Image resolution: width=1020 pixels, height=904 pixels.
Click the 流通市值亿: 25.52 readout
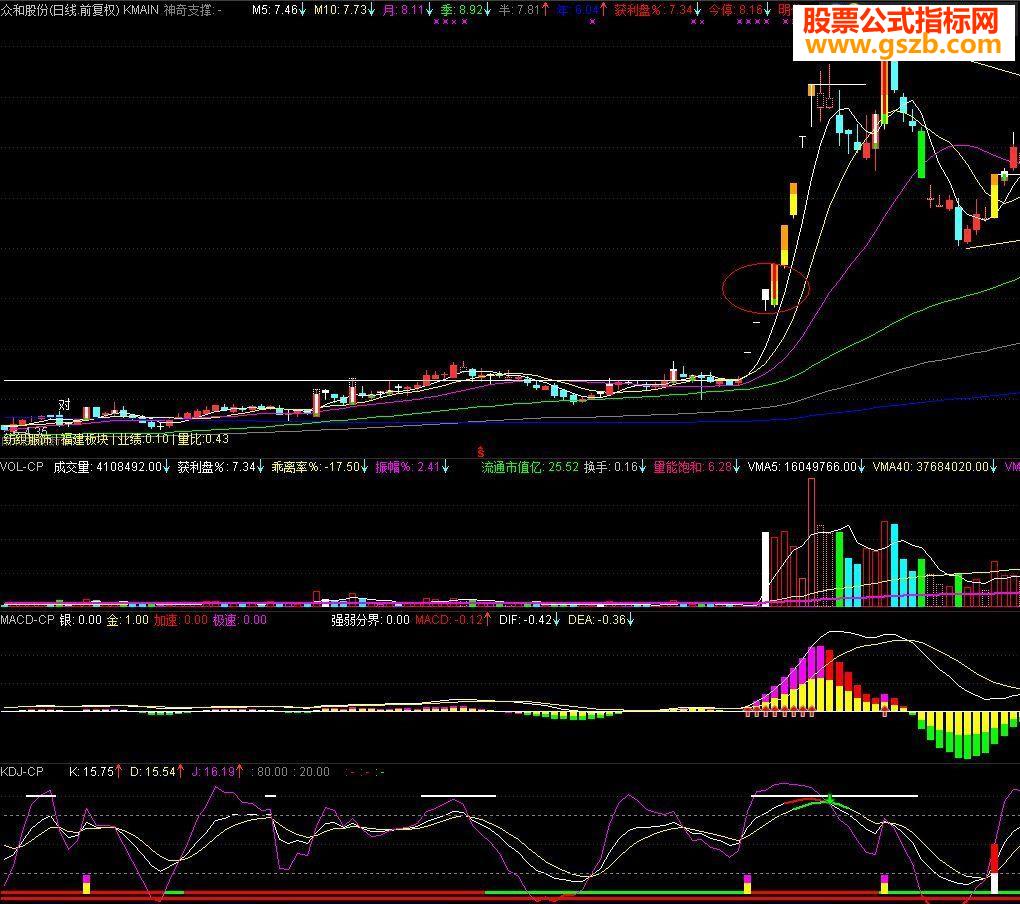pos(530,467)
